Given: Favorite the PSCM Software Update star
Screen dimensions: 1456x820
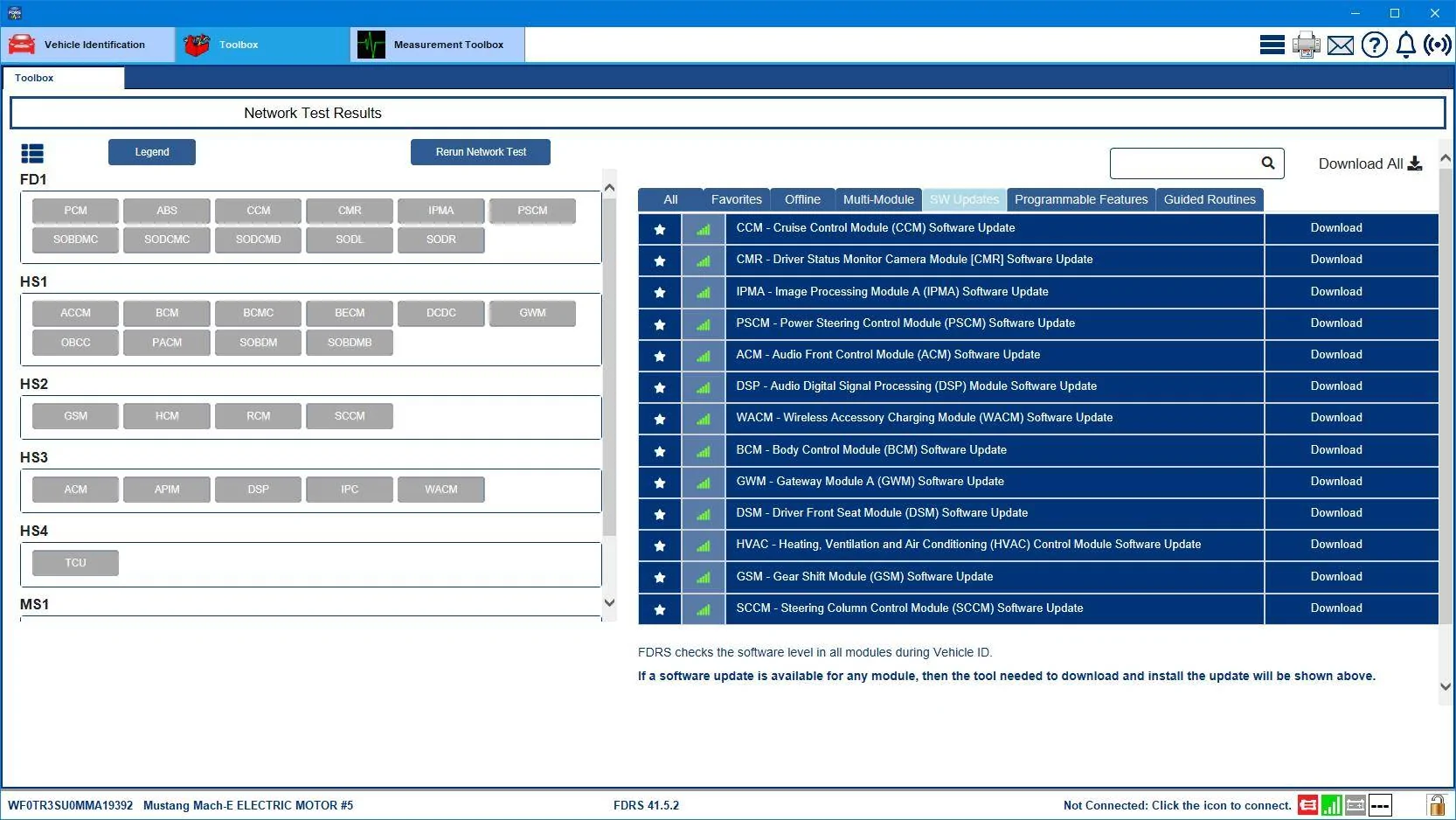Looking at the screenshot, I should point(660,324).
